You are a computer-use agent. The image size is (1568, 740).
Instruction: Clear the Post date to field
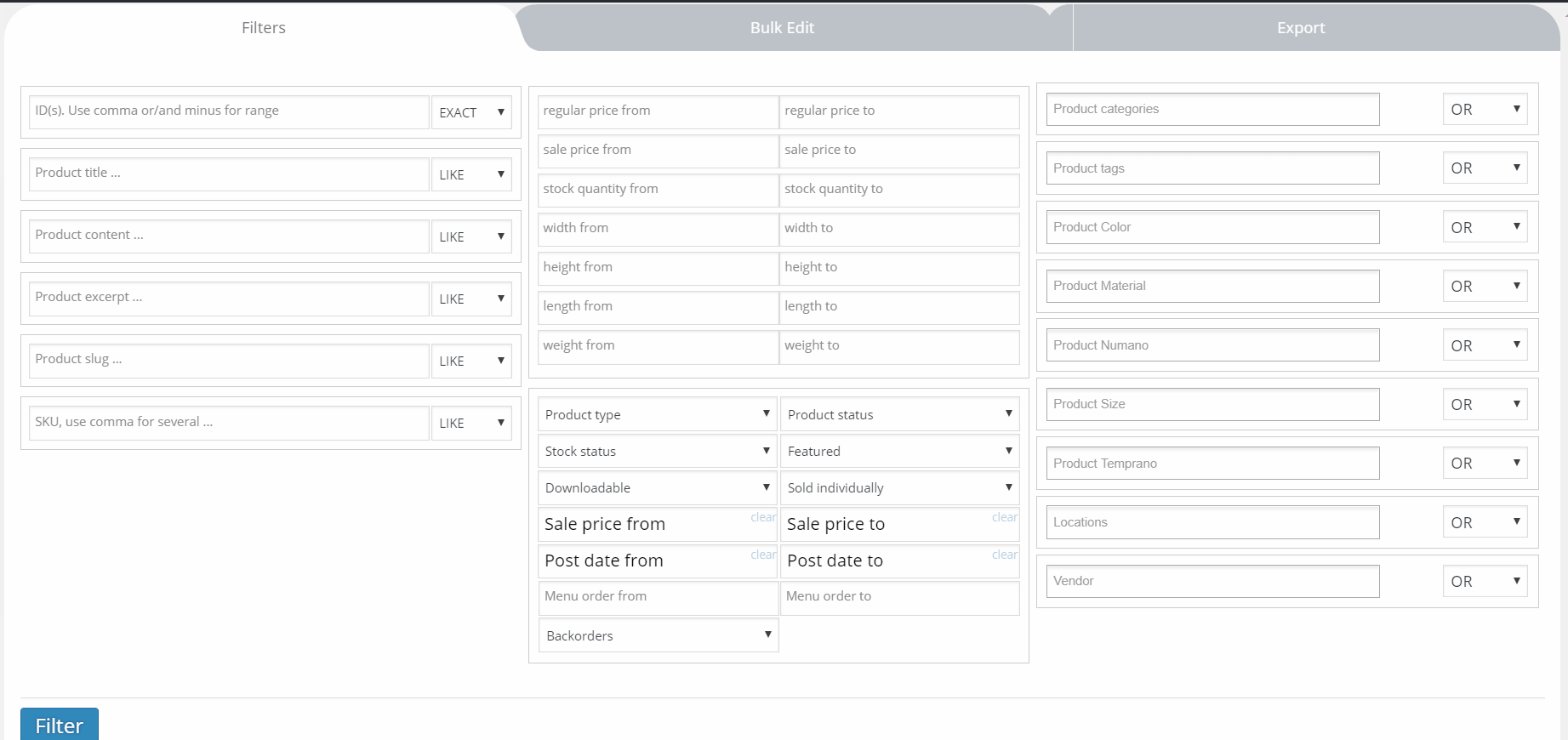pyautogui.click(x=1004, y=555)
